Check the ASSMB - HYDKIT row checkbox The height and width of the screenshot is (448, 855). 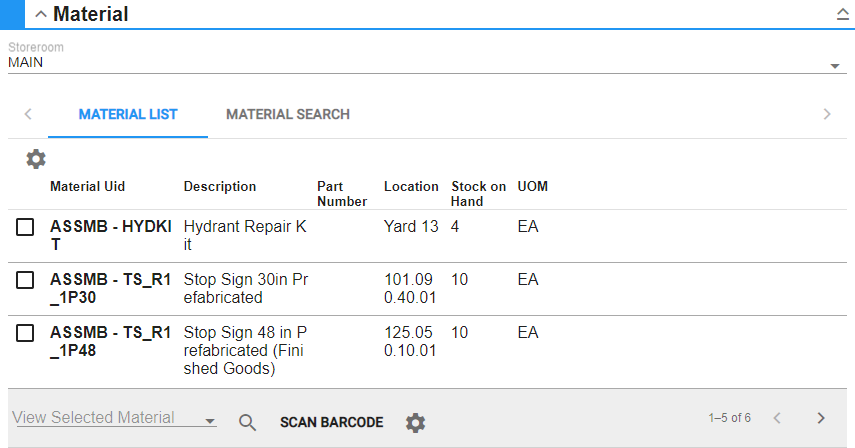[25, 228]
